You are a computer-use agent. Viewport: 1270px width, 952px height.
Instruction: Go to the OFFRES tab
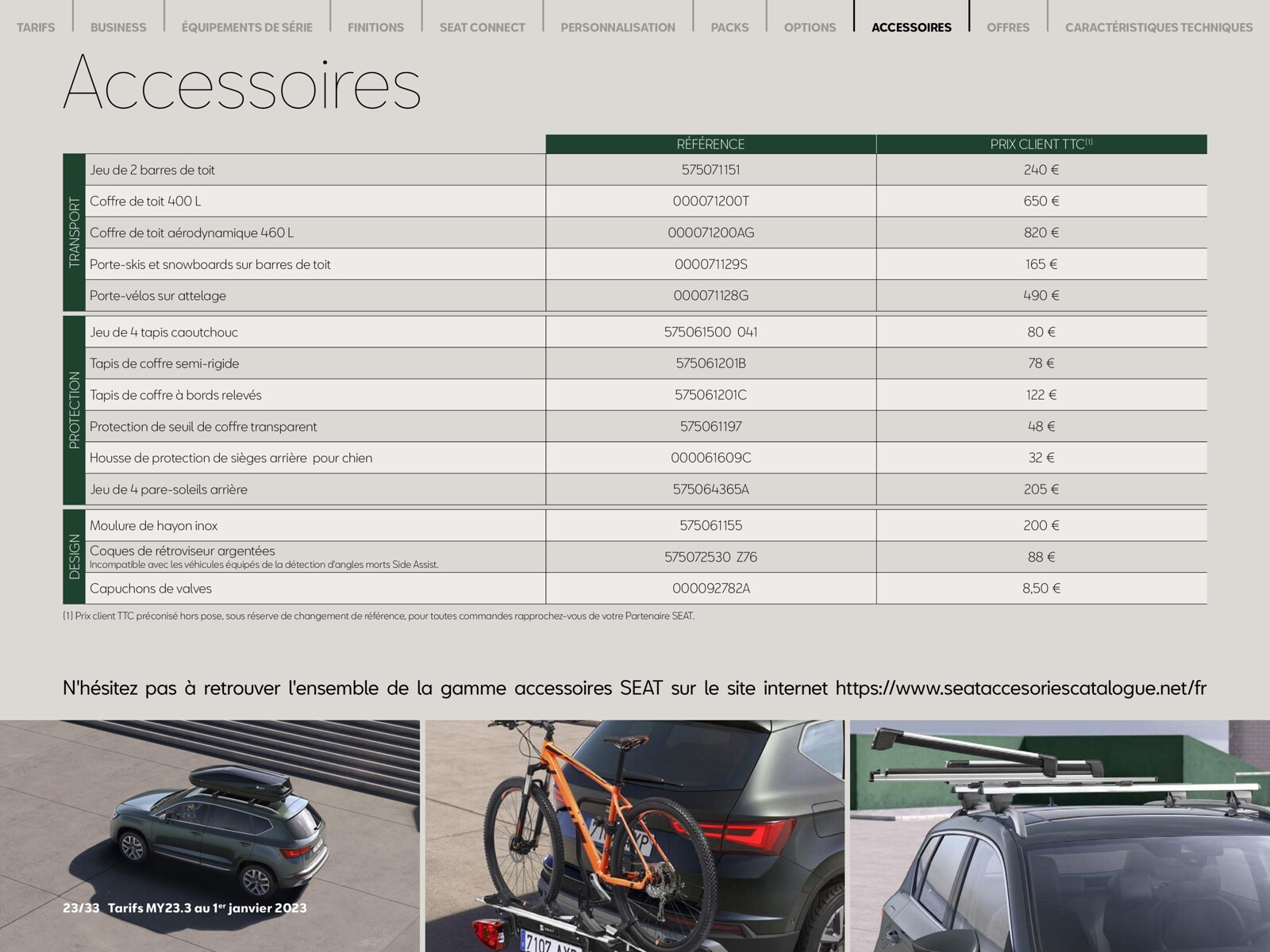[1008, 27]
